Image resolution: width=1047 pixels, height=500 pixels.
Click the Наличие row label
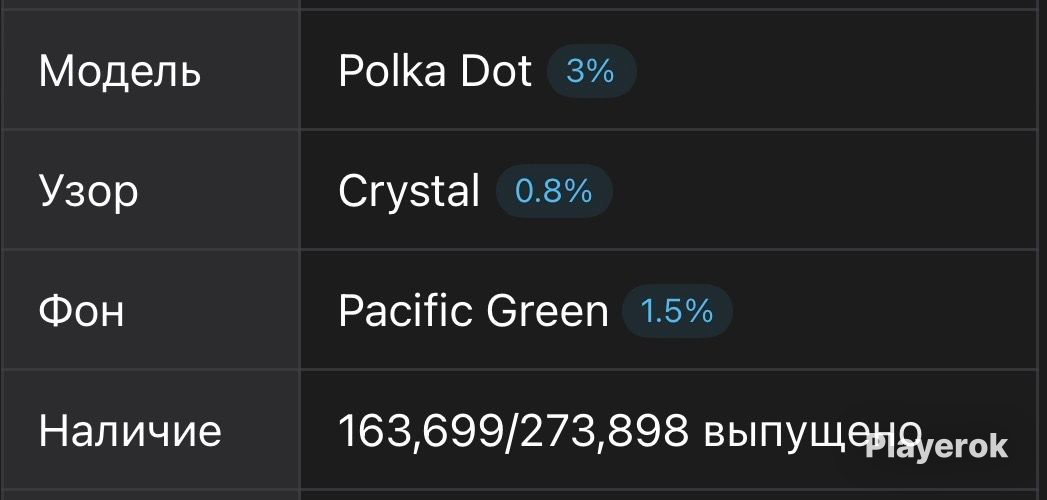click(x=130, y=431)
